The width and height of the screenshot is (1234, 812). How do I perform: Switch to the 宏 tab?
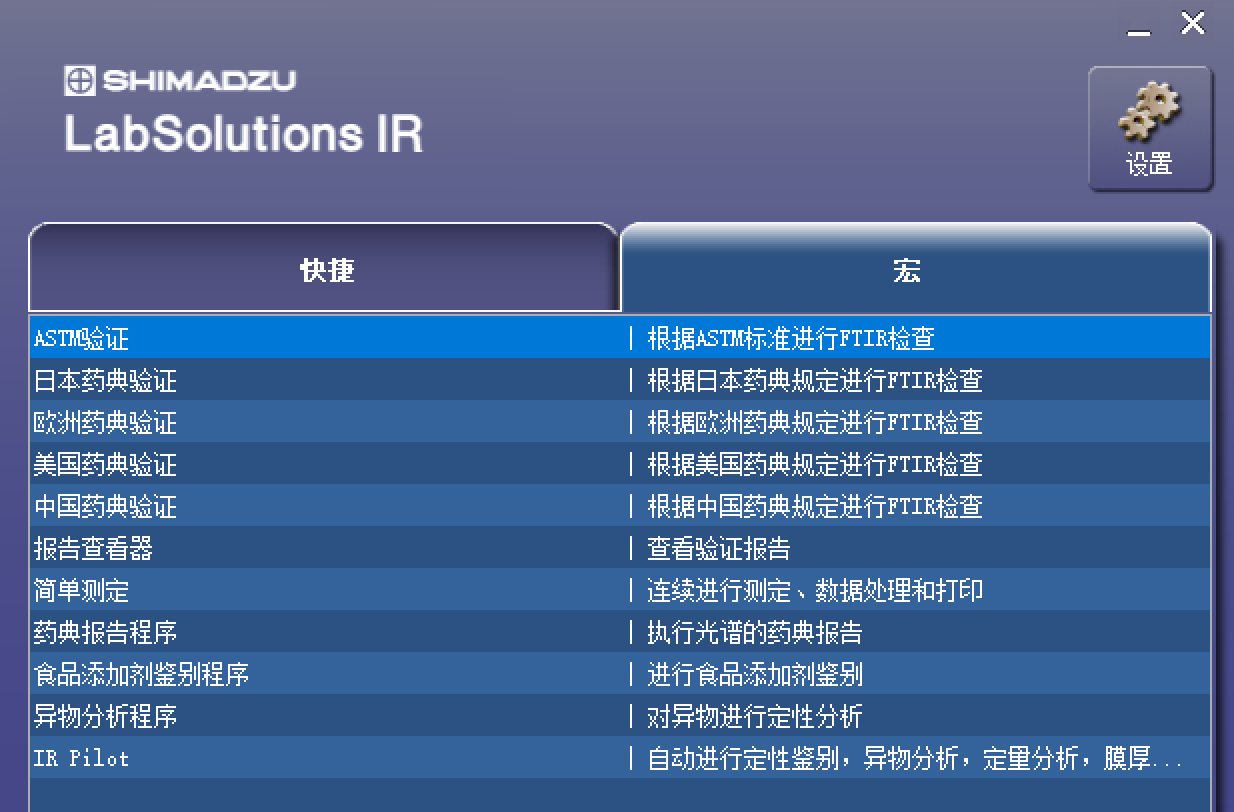916,268
